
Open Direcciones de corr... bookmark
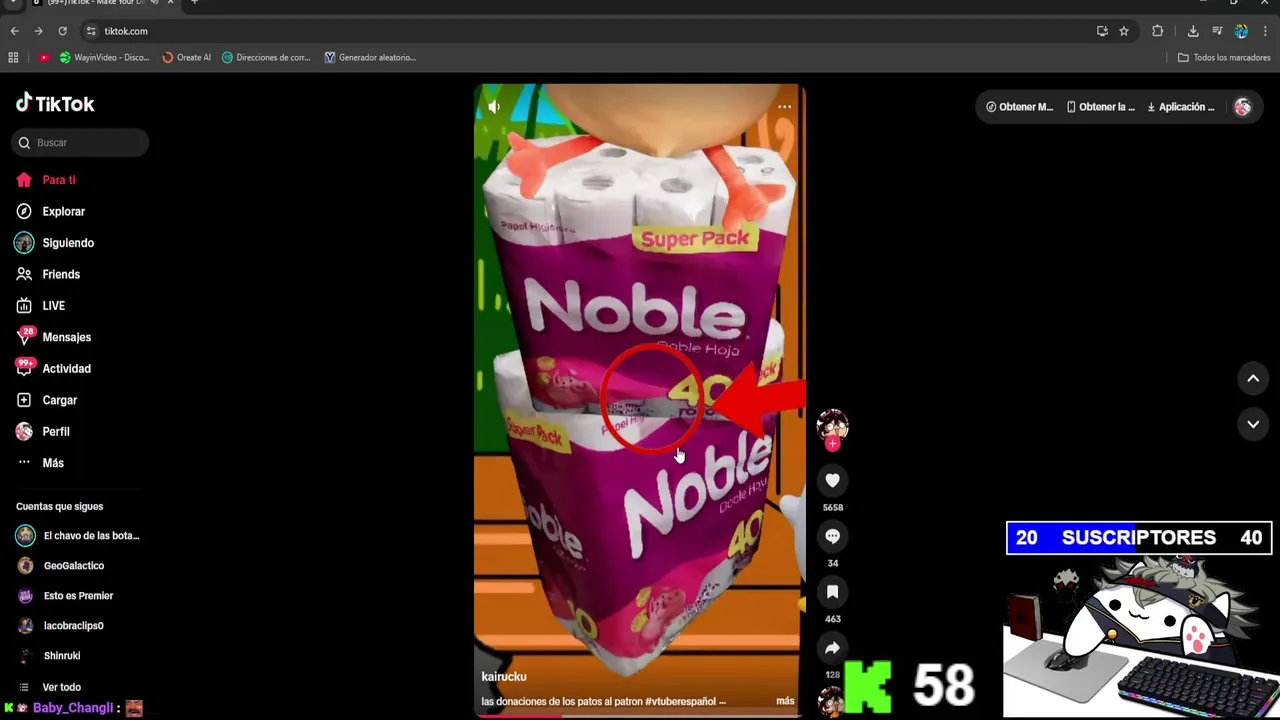(x=267, y=57)
